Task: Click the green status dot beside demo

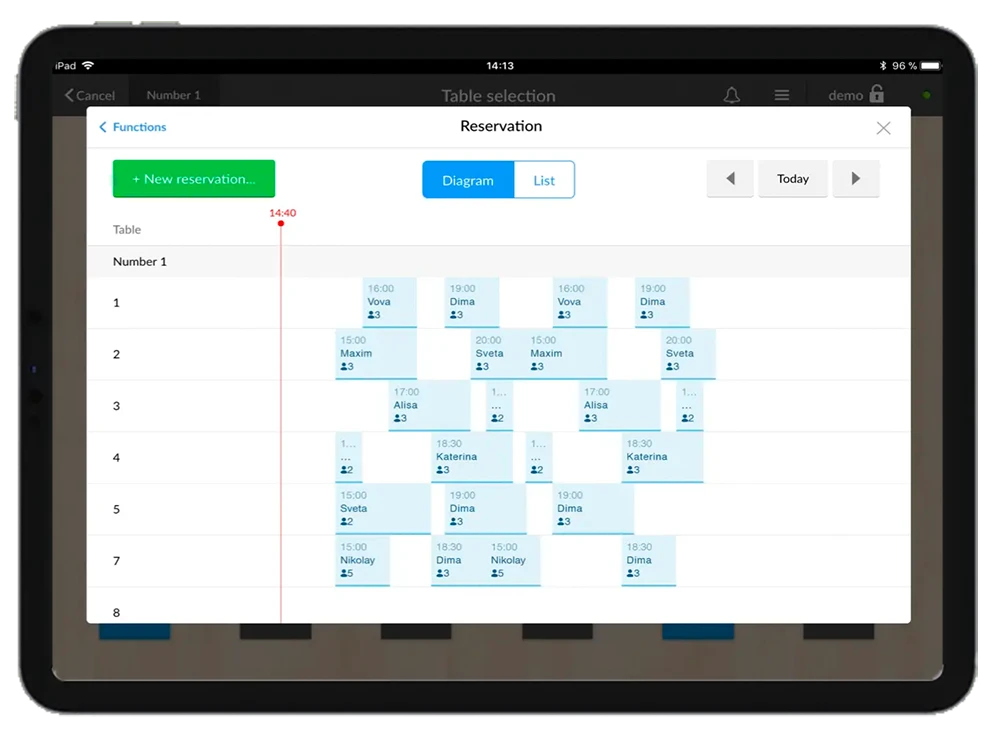Action: [927, 95]
